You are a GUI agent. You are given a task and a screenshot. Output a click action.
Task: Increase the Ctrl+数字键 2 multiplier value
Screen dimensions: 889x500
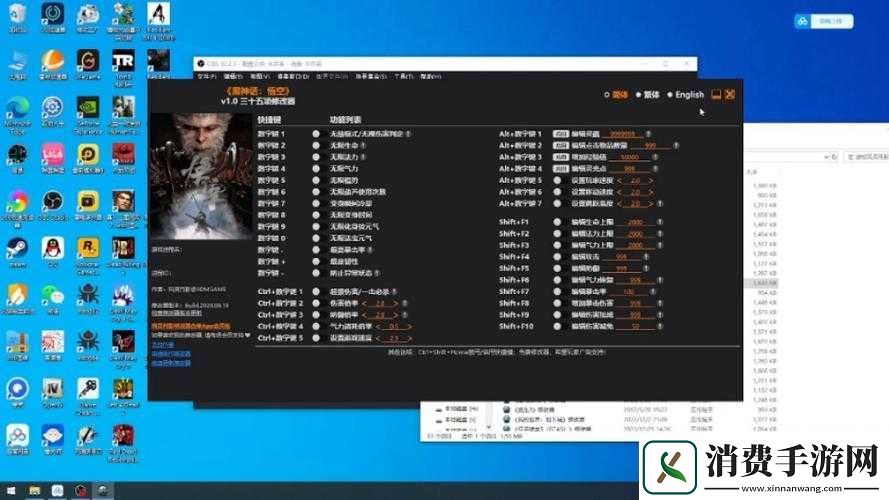point(396,303)
